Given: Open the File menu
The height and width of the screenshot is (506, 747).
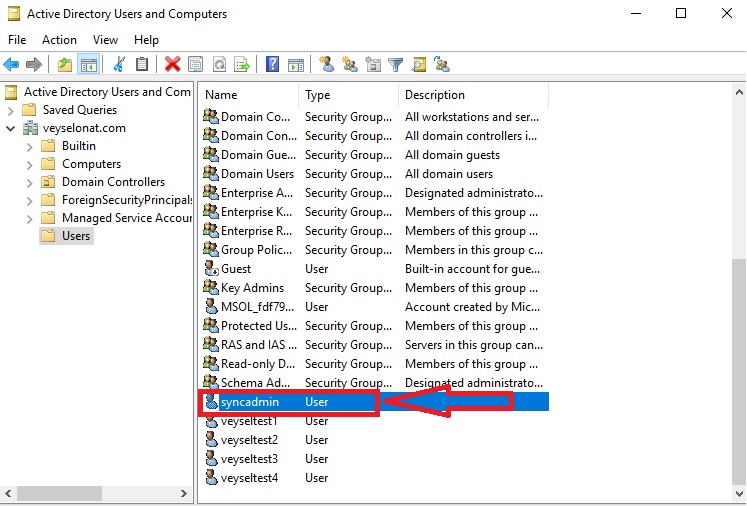Looking at the screenshot, I should (x=17, y=40).
